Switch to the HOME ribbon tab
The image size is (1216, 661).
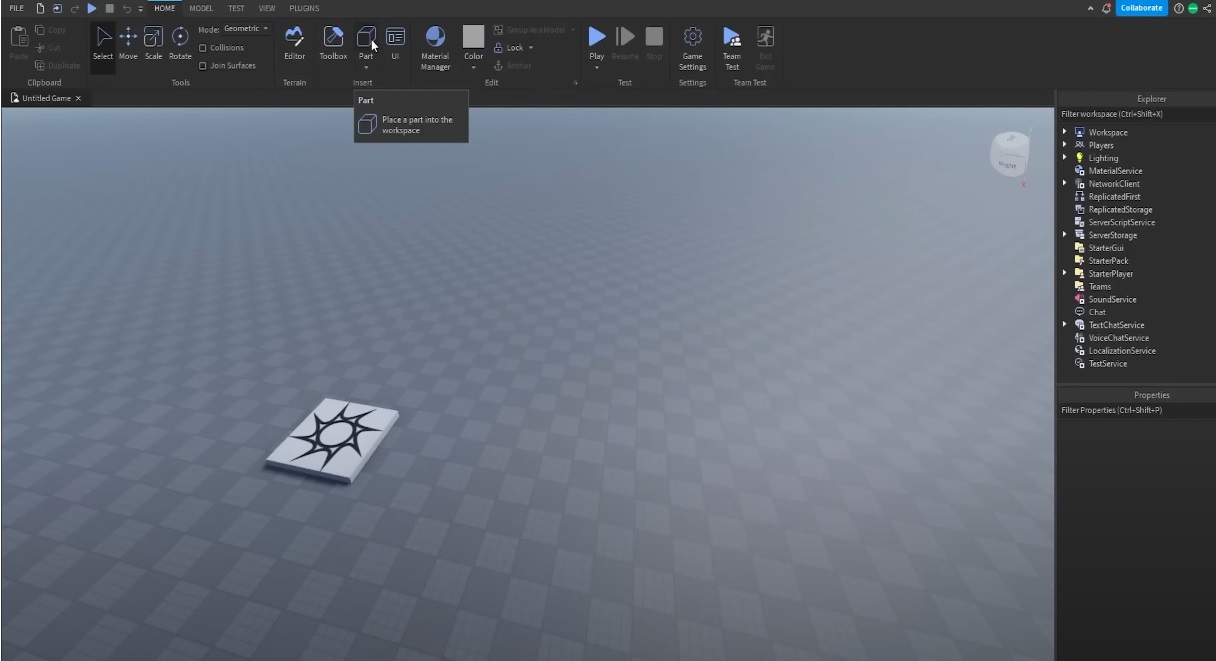pyautogui.click(x=165, y=8)
